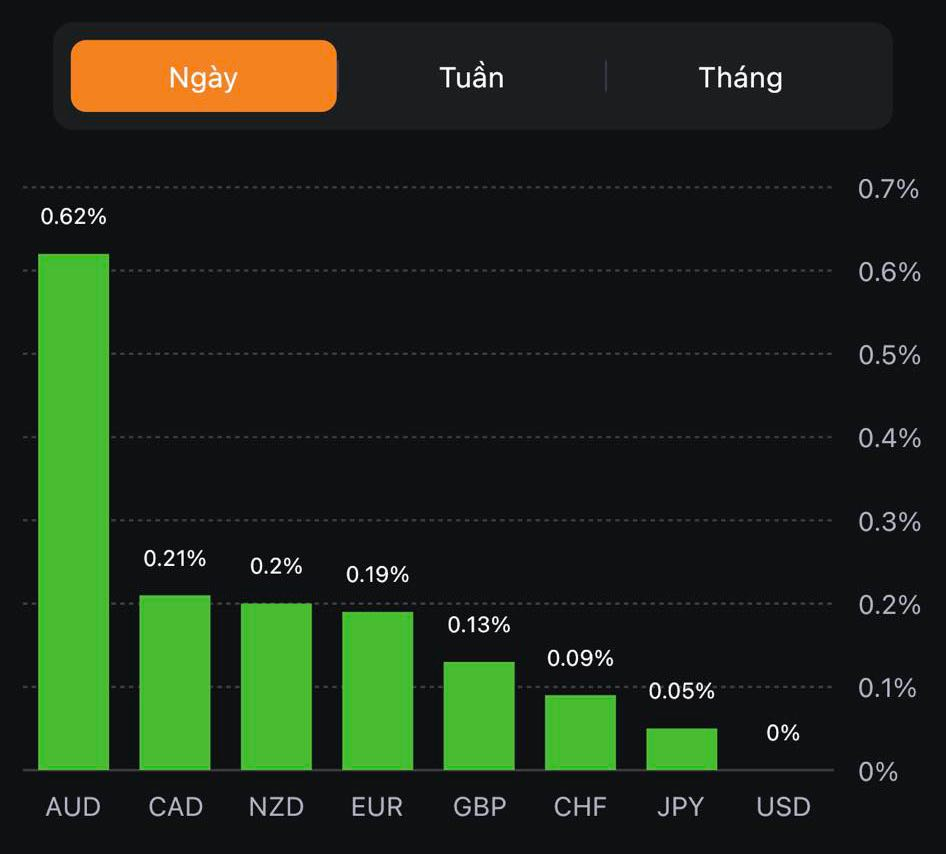
Task: Select the NZD bar
Action: 276,686
